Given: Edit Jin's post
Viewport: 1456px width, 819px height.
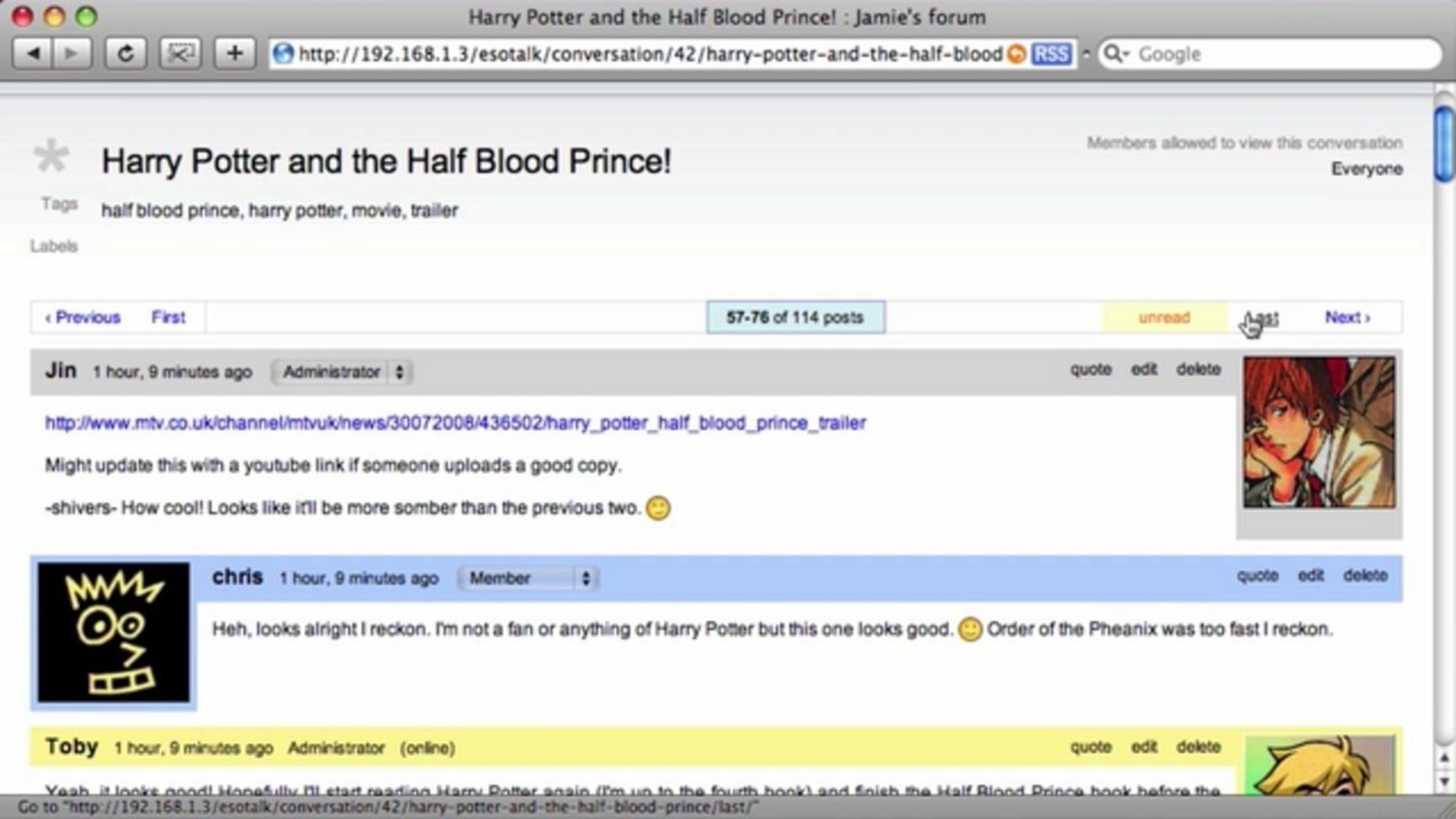Looking at the screenshot, I should [x=1144, y=369].
